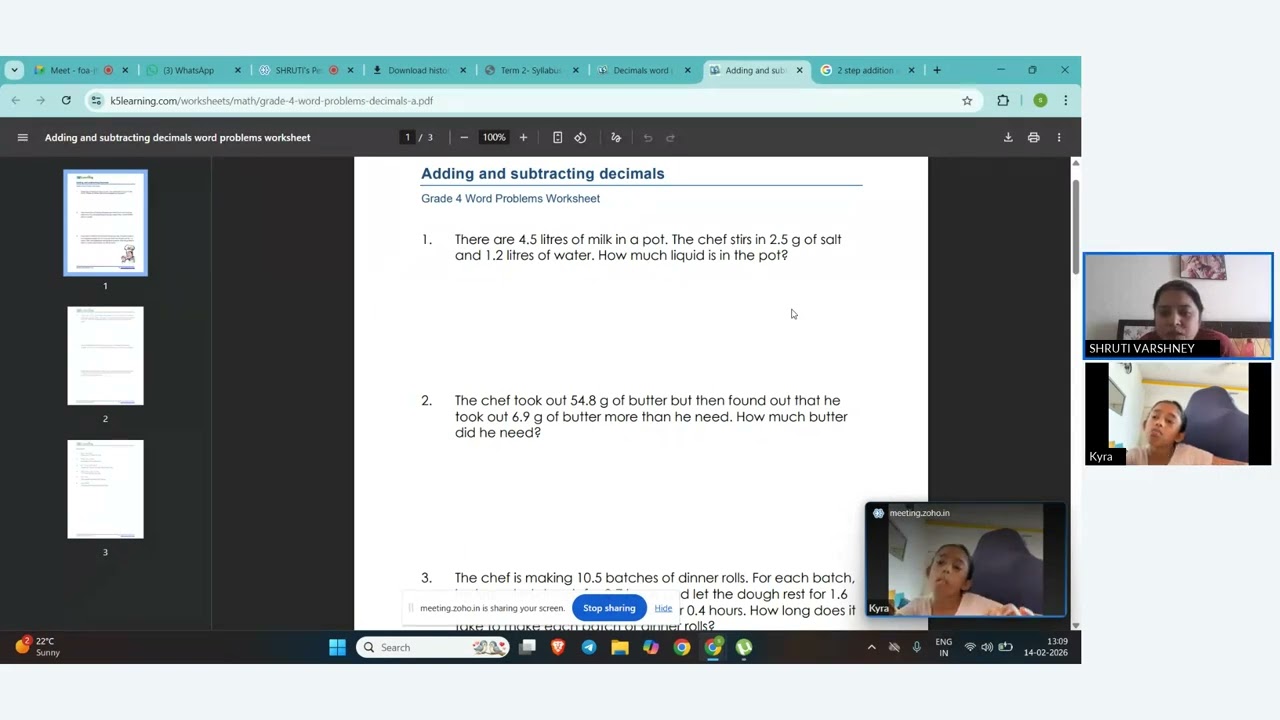Image resolution: width=1280 pixels, height=720 pixels.
Task: Click the redo arrow in PDF toolbar
Action: tap(670, 138)
